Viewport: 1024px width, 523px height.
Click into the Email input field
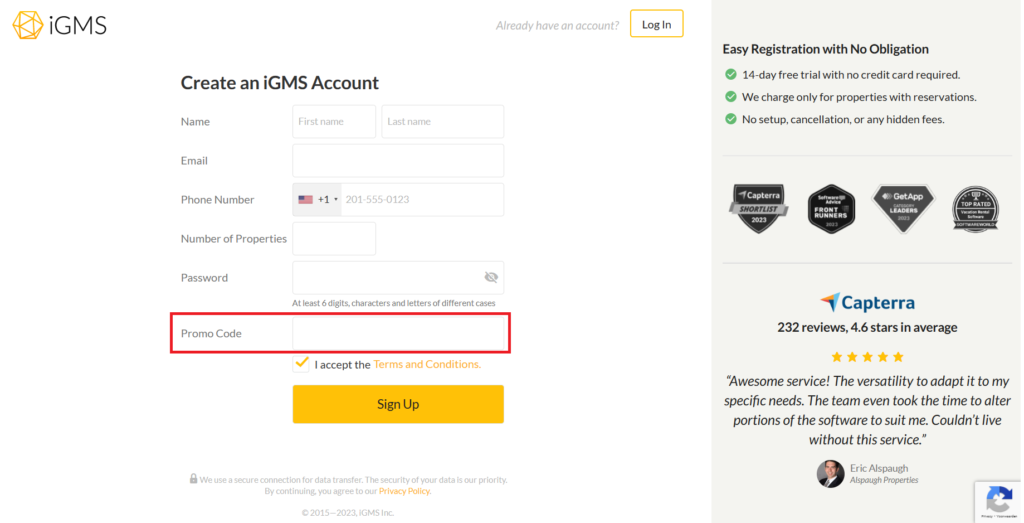click(x=398, y=160)
